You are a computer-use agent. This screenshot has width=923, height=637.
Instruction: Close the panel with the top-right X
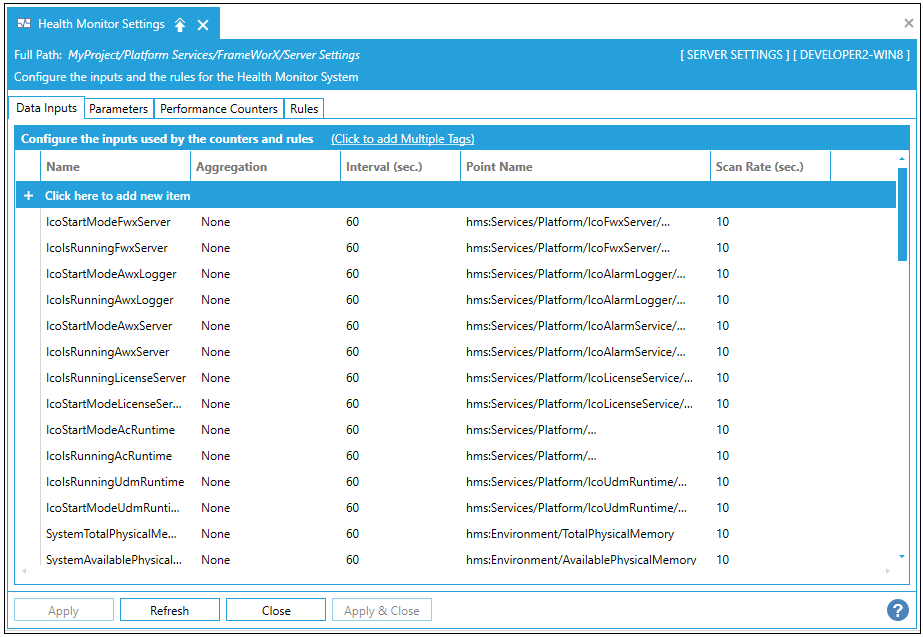point(908,23)
